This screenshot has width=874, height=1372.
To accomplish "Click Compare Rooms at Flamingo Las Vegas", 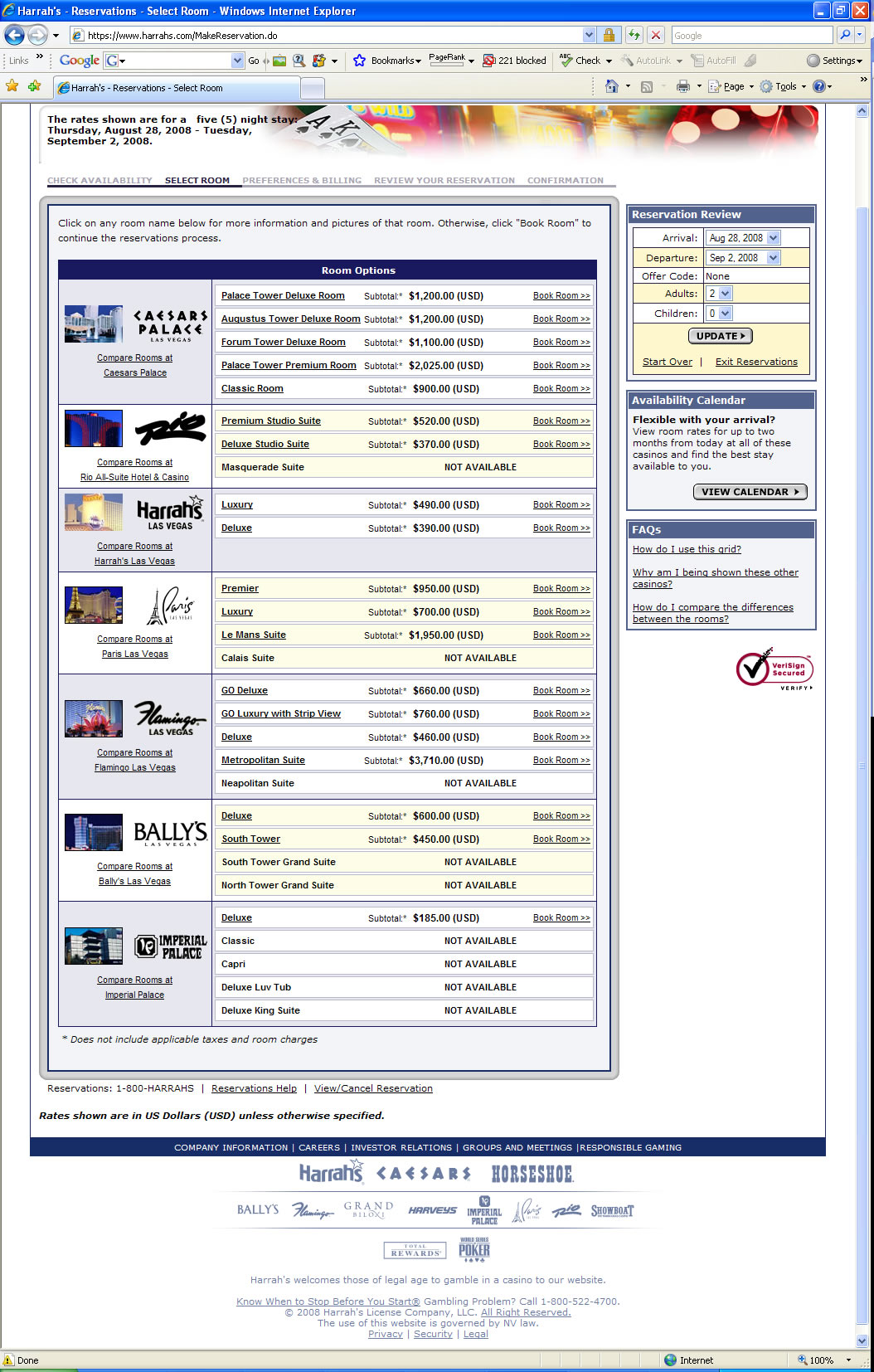I will tap(135, 760).
